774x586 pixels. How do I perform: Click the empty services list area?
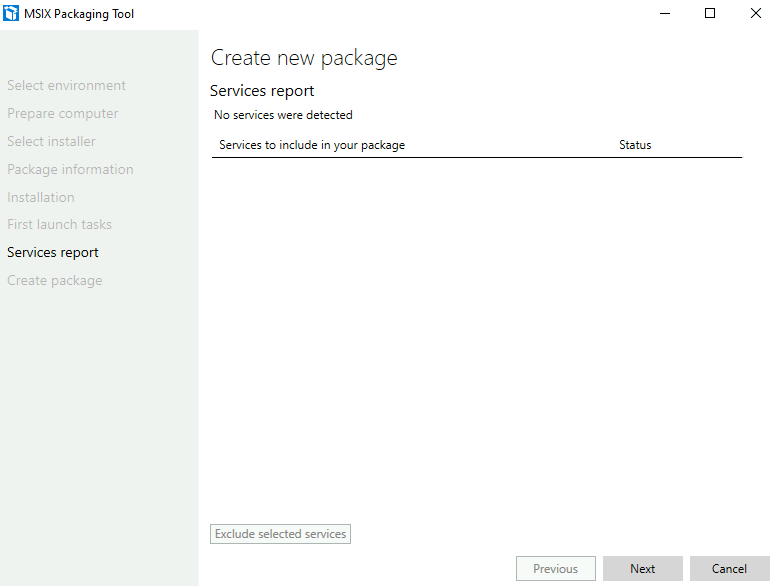coord(477,336)
